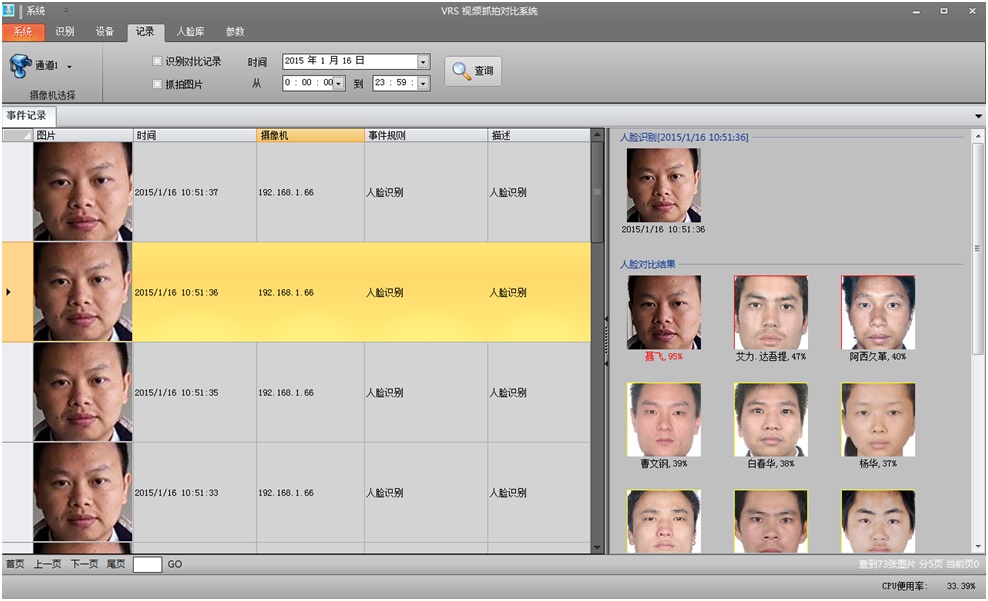
Task: Click the event table vertical scrollbar thumb
Action: [597, 192]
